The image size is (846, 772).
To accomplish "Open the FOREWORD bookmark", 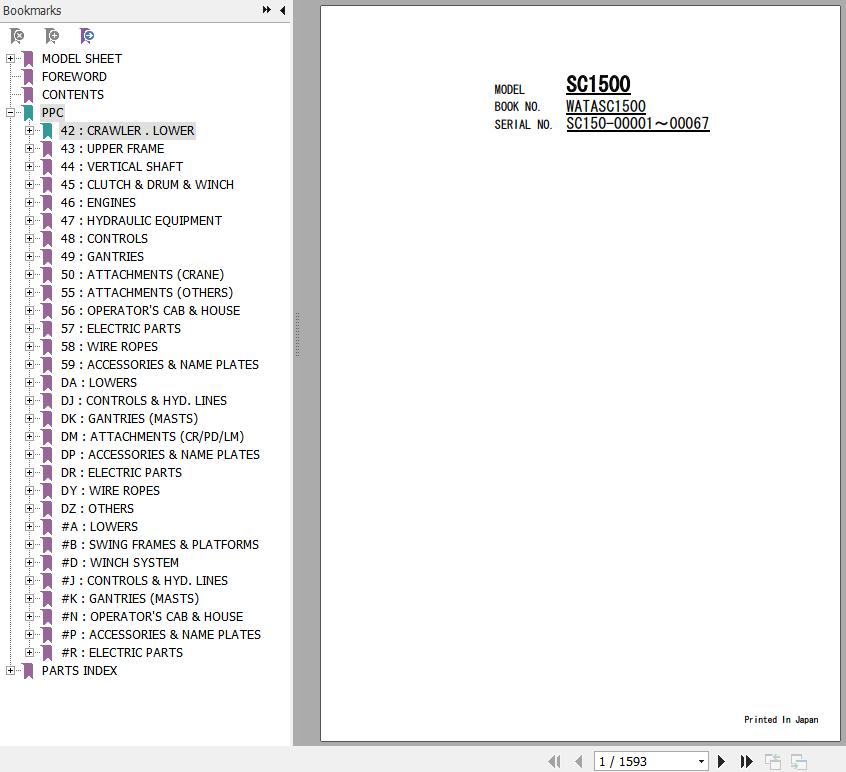I will (74, 77).
